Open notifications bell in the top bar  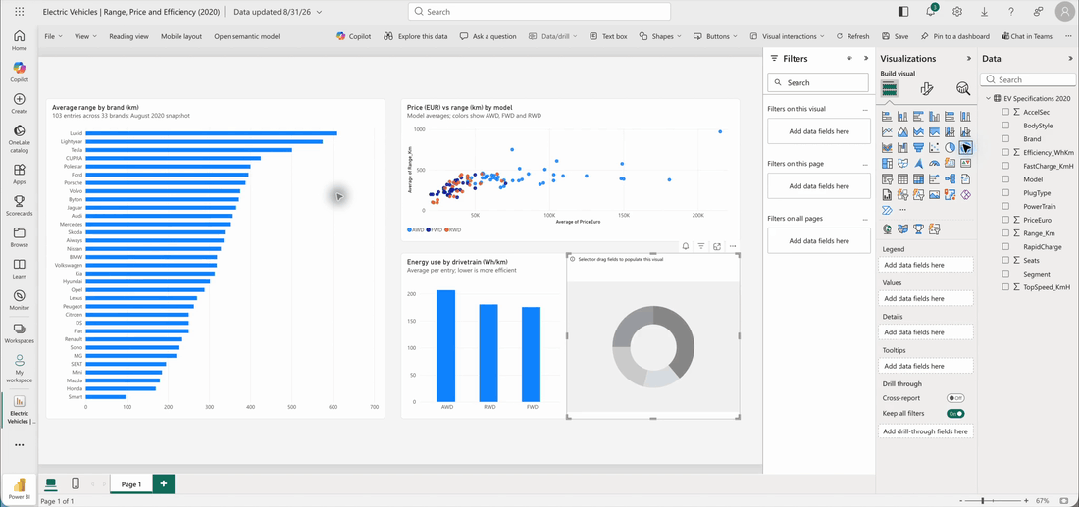[932, 11]
